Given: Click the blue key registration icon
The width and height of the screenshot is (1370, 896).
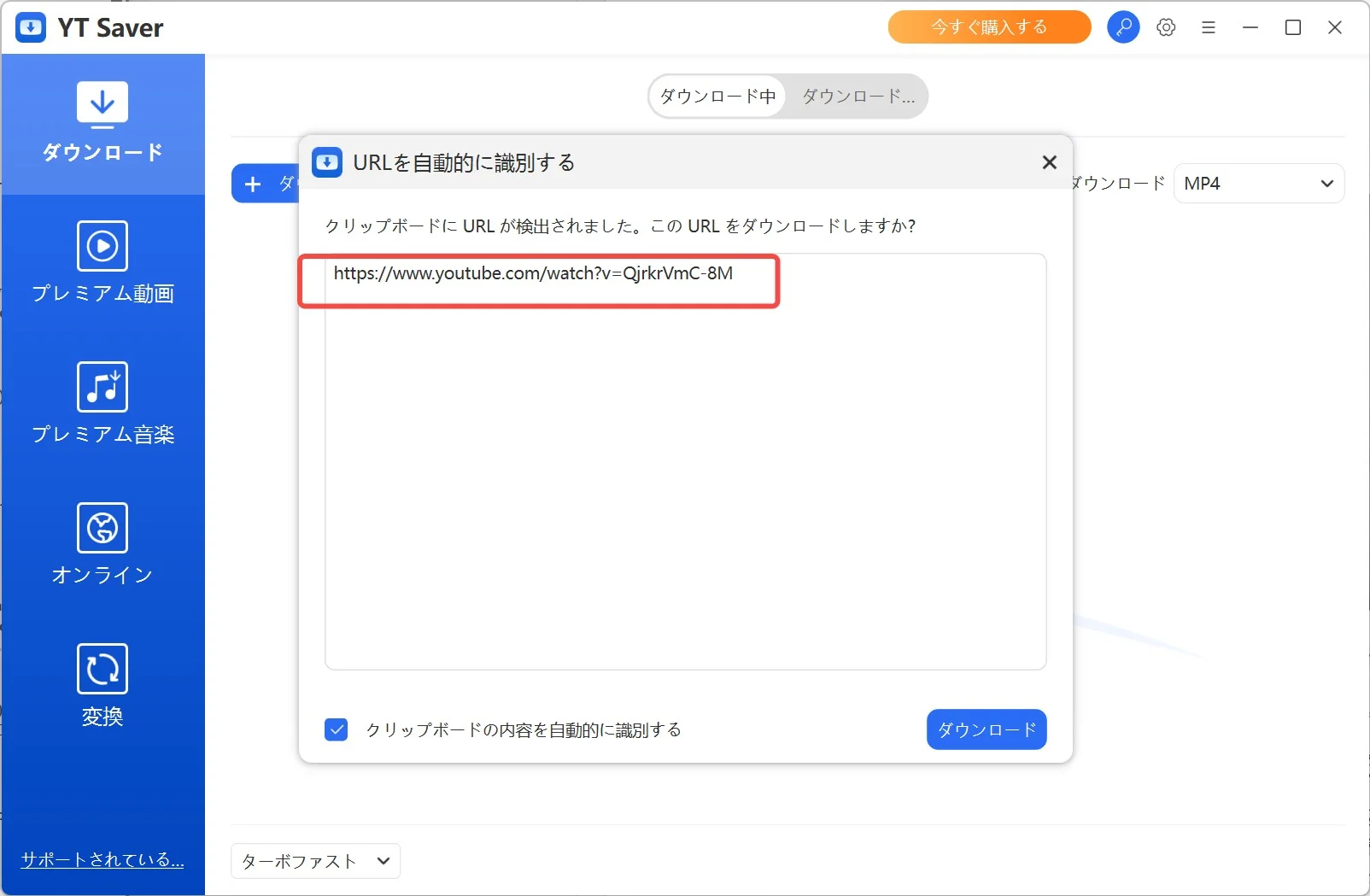Looking at the screenshot, I should tap(1123, 27).
